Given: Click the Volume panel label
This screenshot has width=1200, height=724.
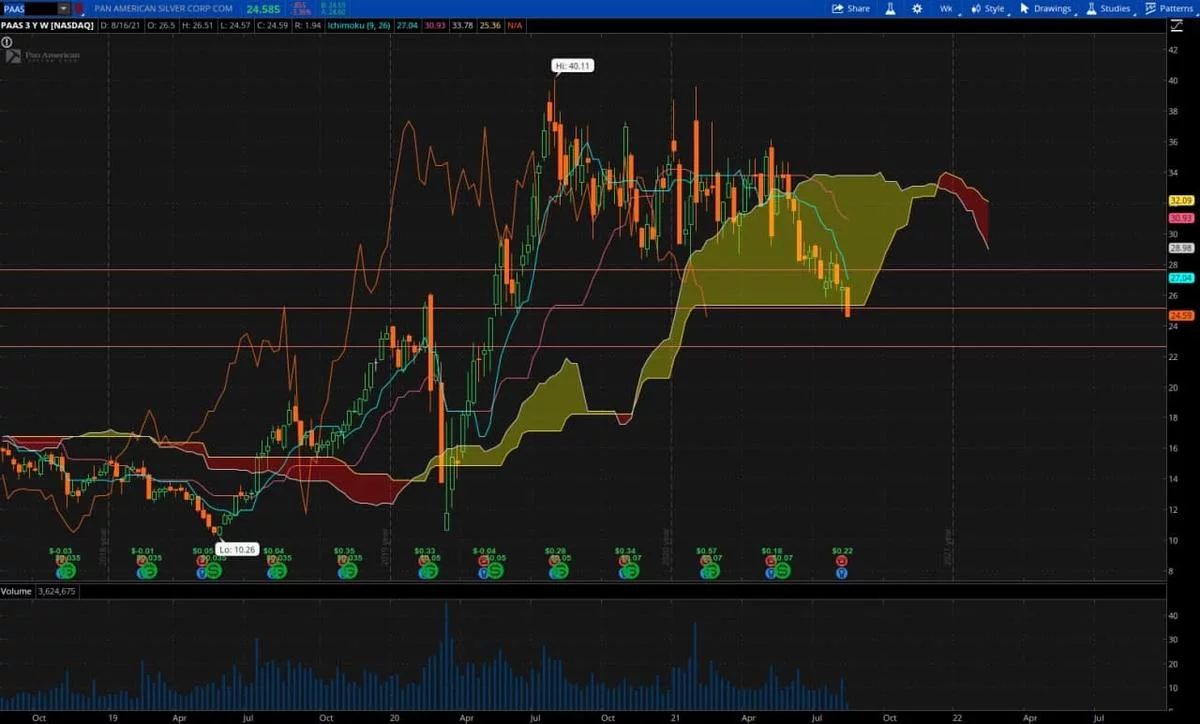Looking at the screenshot, I should [16, 591].
